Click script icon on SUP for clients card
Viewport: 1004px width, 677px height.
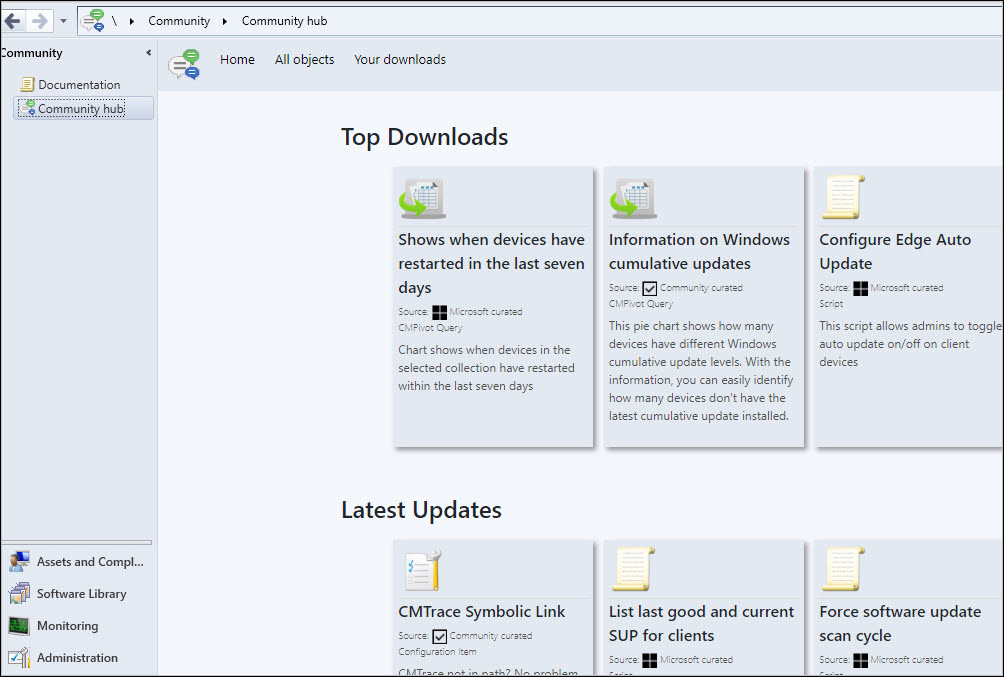tap(633, 569)
